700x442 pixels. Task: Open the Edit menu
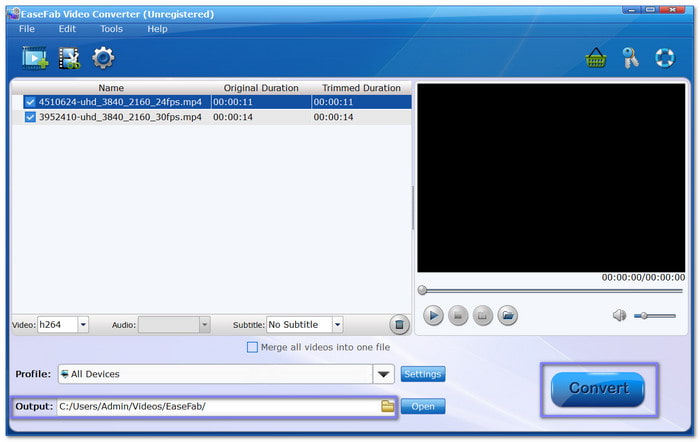click(x=67, y=29)
